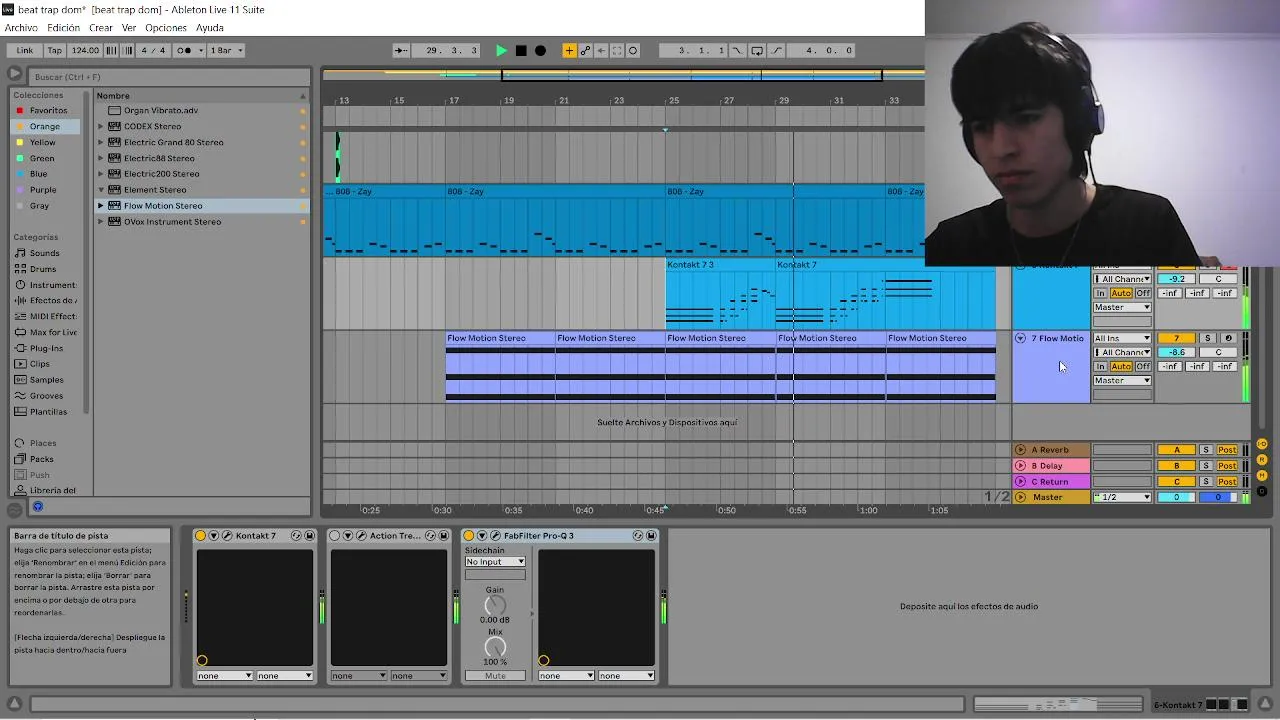
Task: Enable the Action Tre... device activator
Action: [335, 536]
